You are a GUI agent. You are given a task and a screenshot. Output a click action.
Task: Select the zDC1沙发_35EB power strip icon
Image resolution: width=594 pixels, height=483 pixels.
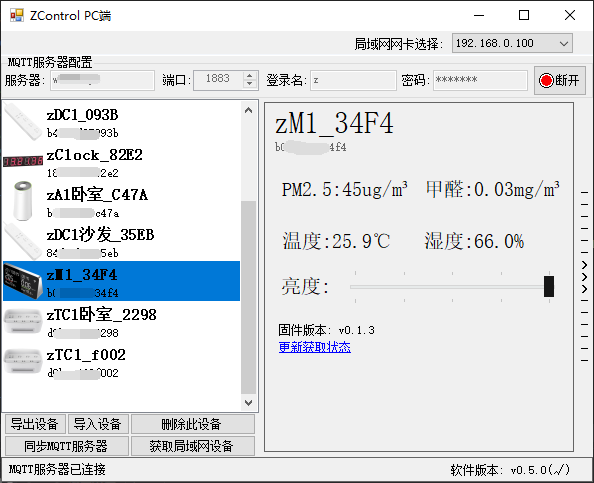point(23,241)
